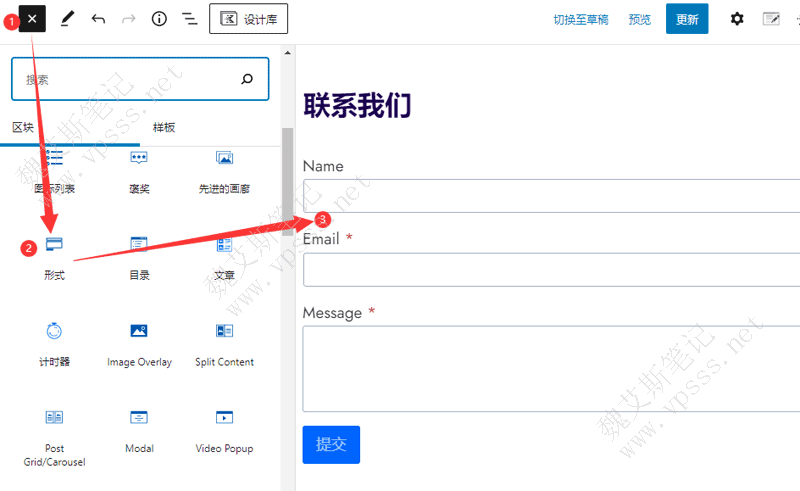Click 切换至草稿 link

[x=581, y=19]
